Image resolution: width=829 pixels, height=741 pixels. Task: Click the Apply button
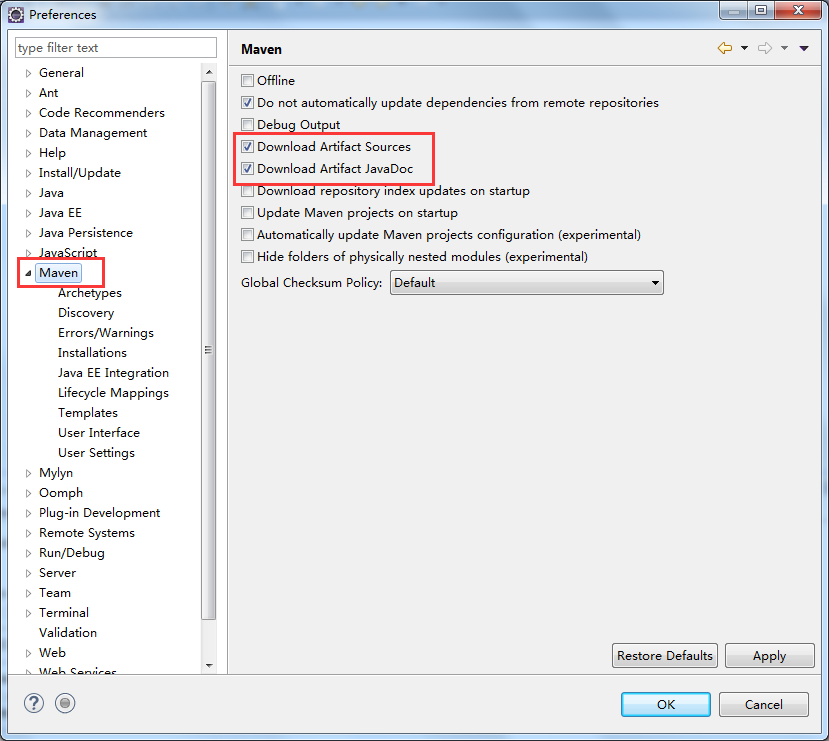click(x=770, y=656)
